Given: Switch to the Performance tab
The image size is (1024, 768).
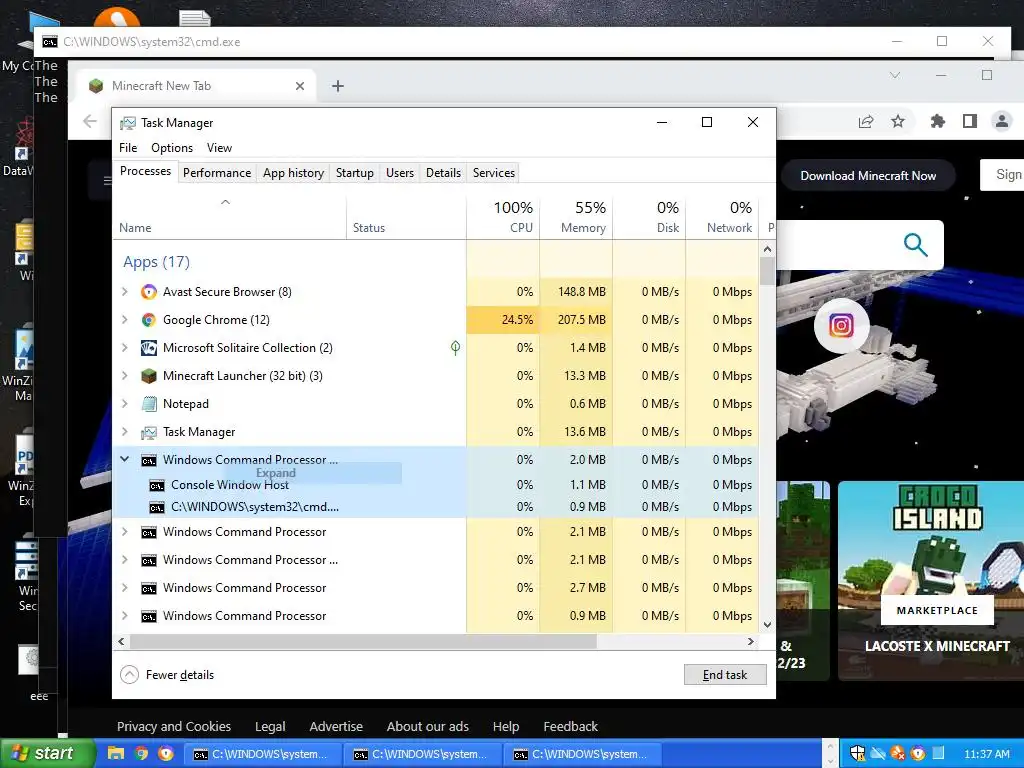Looking at the screenshot, I should tap(217, 173).
